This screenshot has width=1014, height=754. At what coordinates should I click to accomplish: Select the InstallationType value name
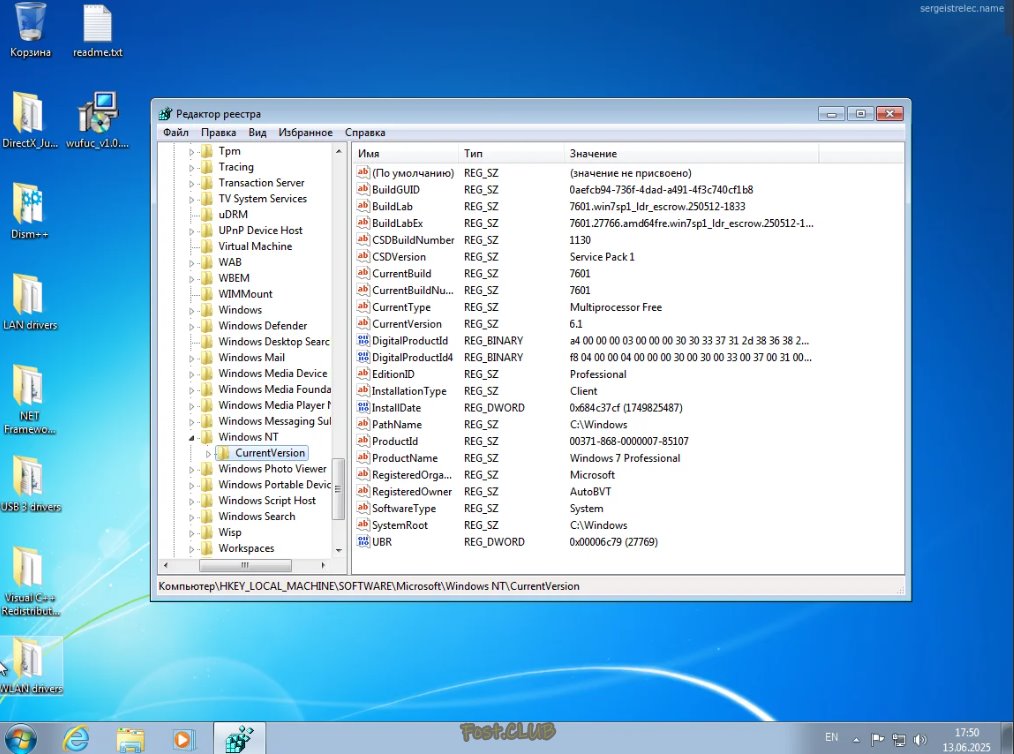(x=409, y=391)
